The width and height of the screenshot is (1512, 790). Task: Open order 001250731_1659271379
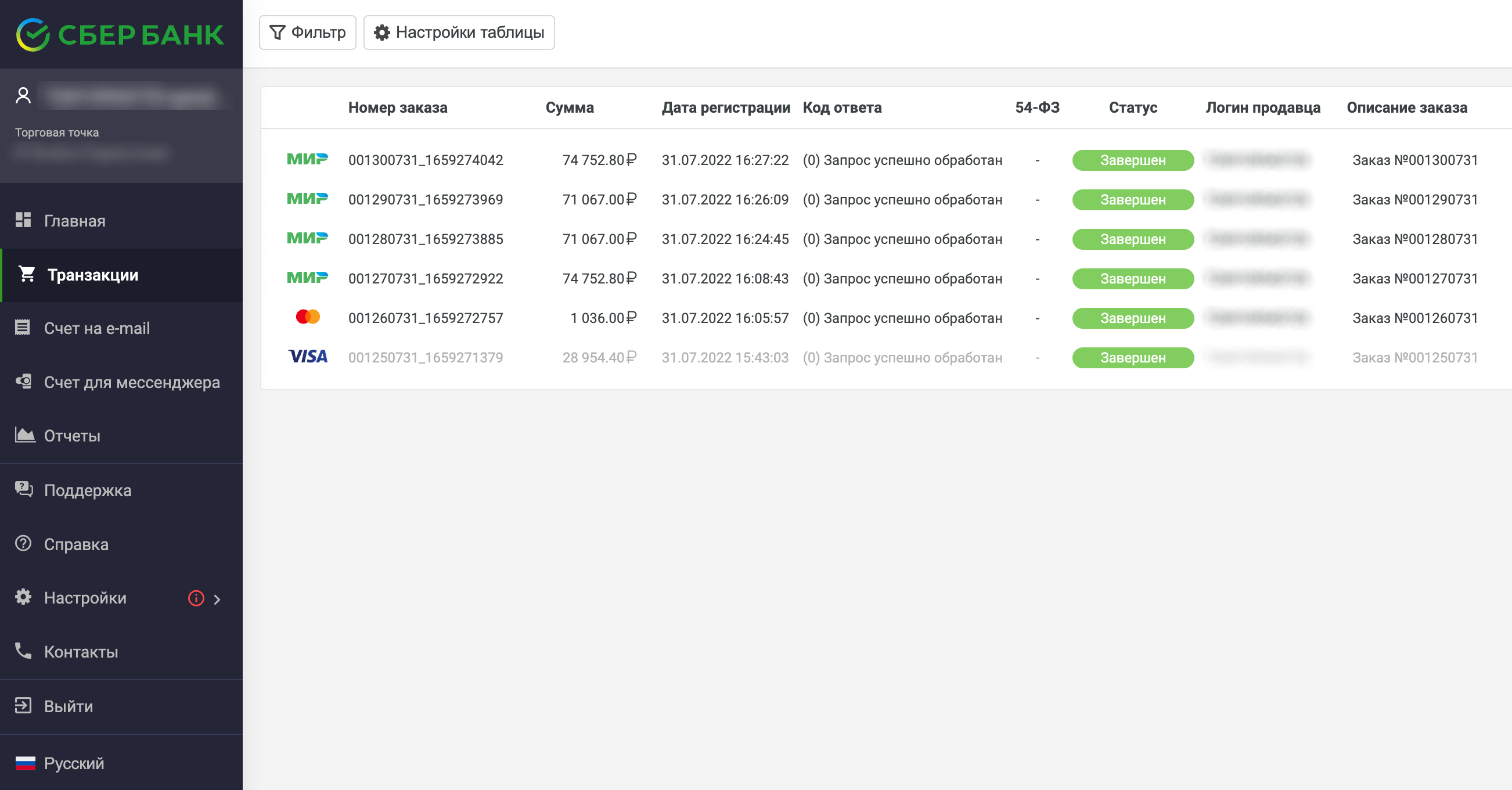pos(426,357)
